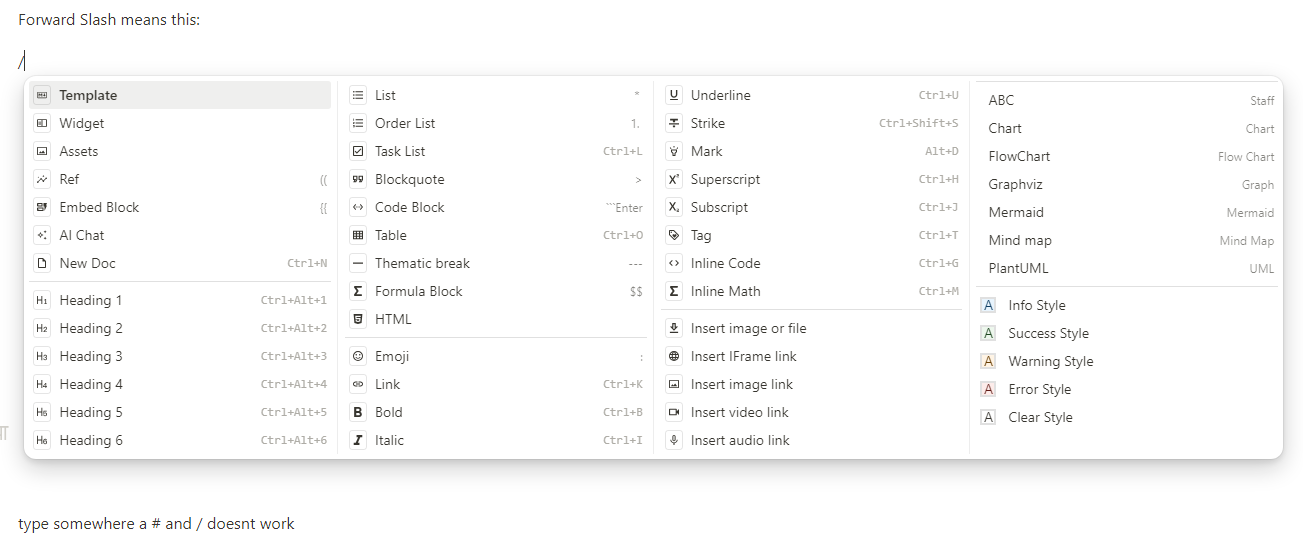
Task: Select the Blockquote quote-mark icon
Action: tap(358, 179)
